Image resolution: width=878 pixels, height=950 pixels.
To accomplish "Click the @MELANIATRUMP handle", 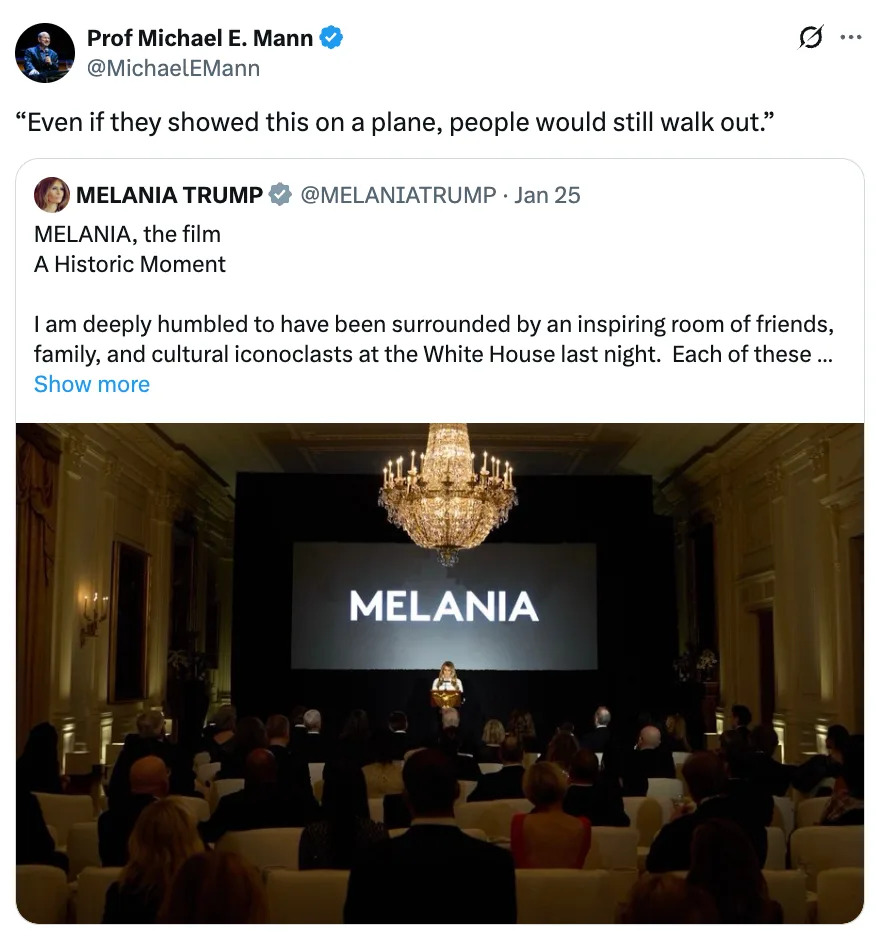I will (x=398, y=195).
